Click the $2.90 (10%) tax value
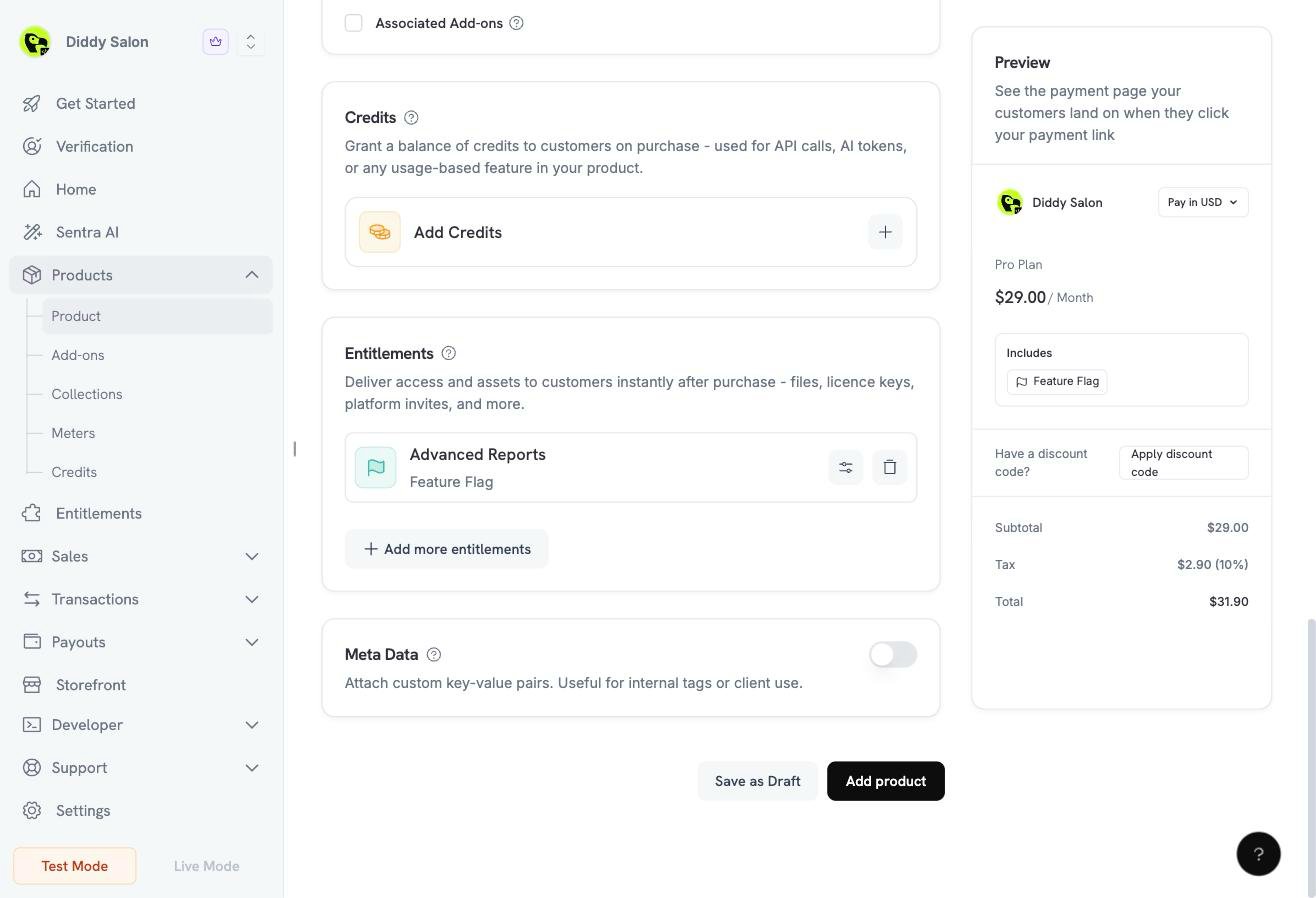Viewport: 1316px width, 898px height. click(1212, 565)
